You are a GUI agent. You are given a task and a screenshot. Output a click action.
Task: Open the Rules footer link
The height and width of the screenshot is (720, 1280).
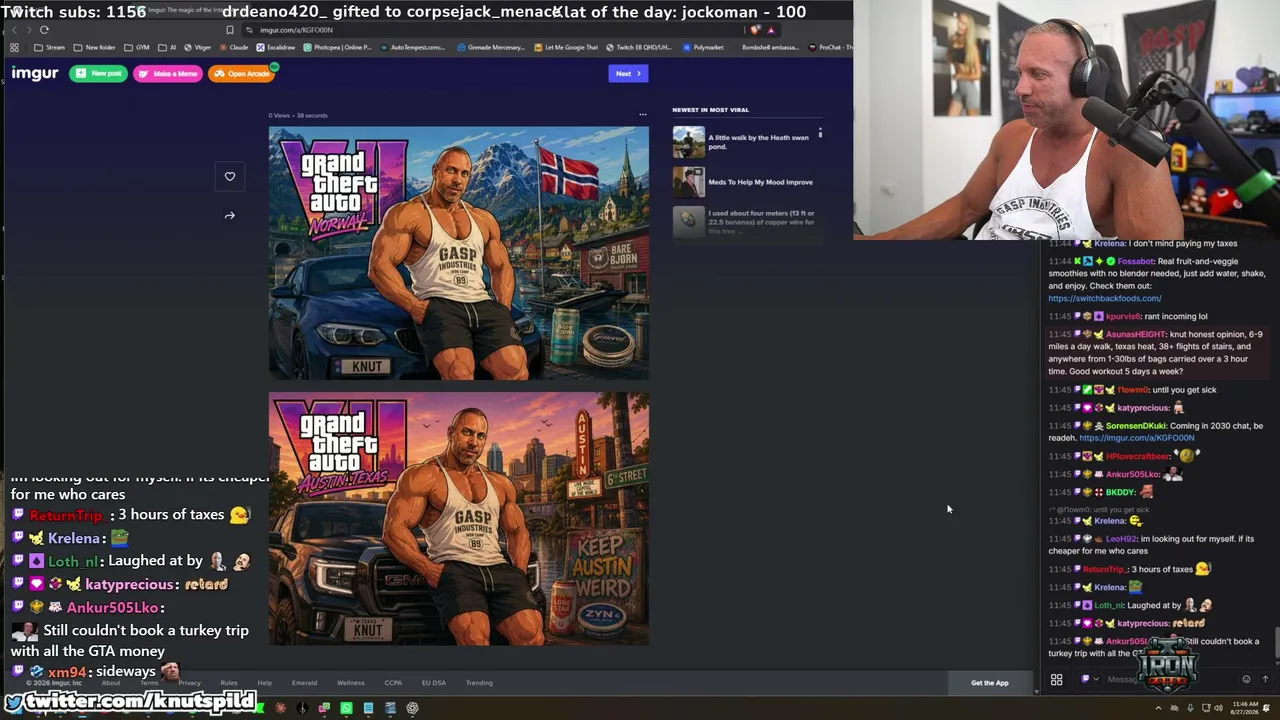(229, 683)
